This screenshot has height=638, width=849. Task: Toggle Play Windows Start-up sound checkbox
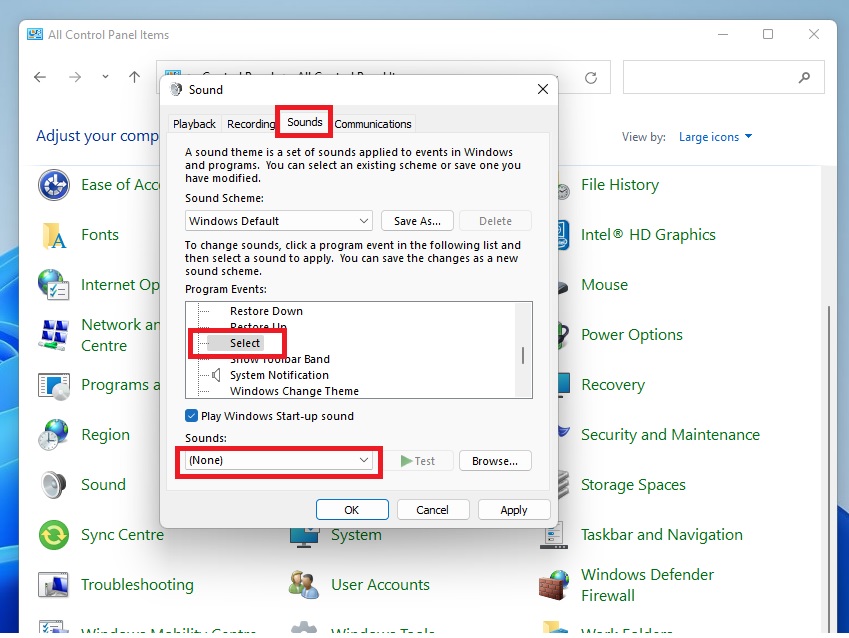pyautogui.click(x=192, y=416)
